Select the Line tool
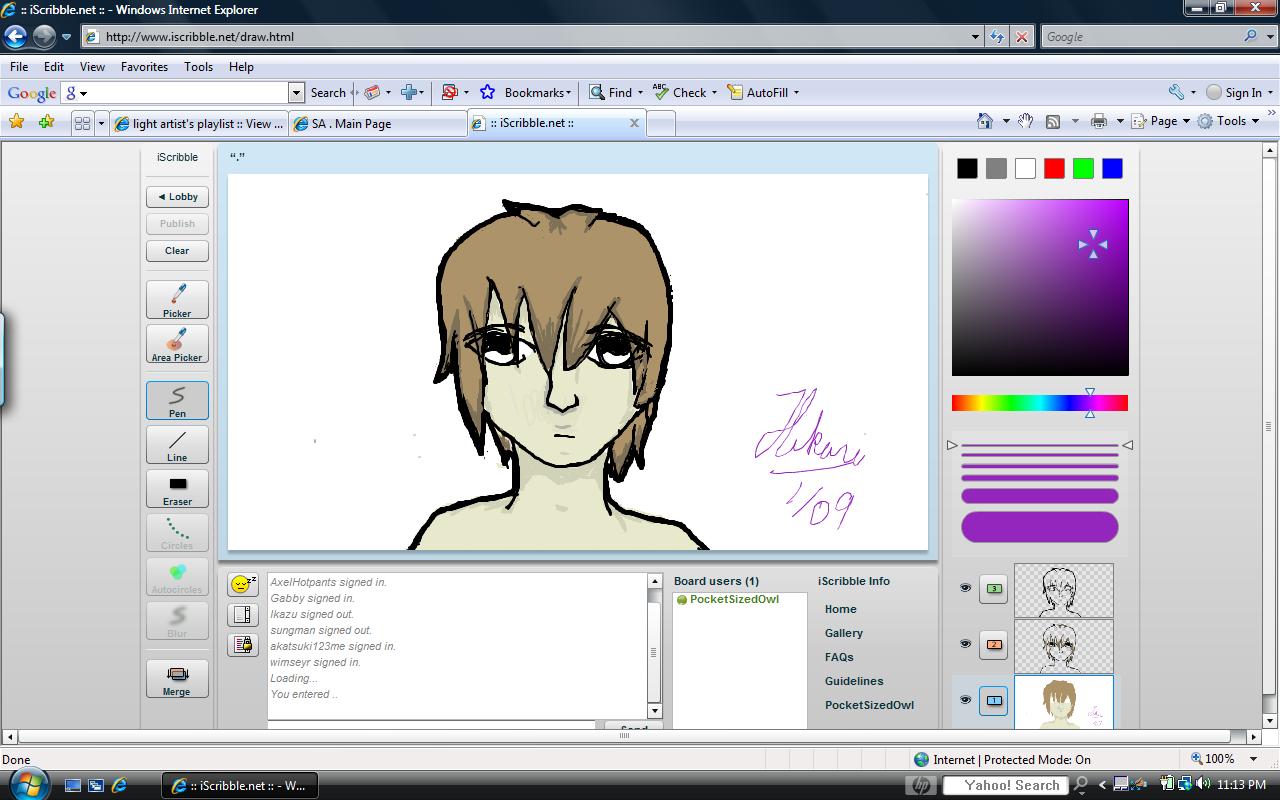The width and height of the screenshot is (1280, 800). point(177,445)
